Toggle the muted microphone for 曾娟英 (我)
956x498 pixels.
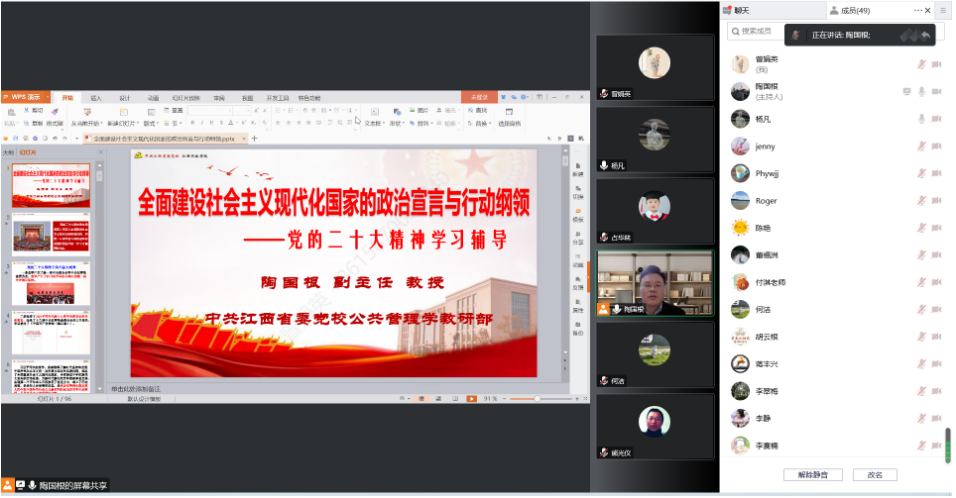pos(921,64)
